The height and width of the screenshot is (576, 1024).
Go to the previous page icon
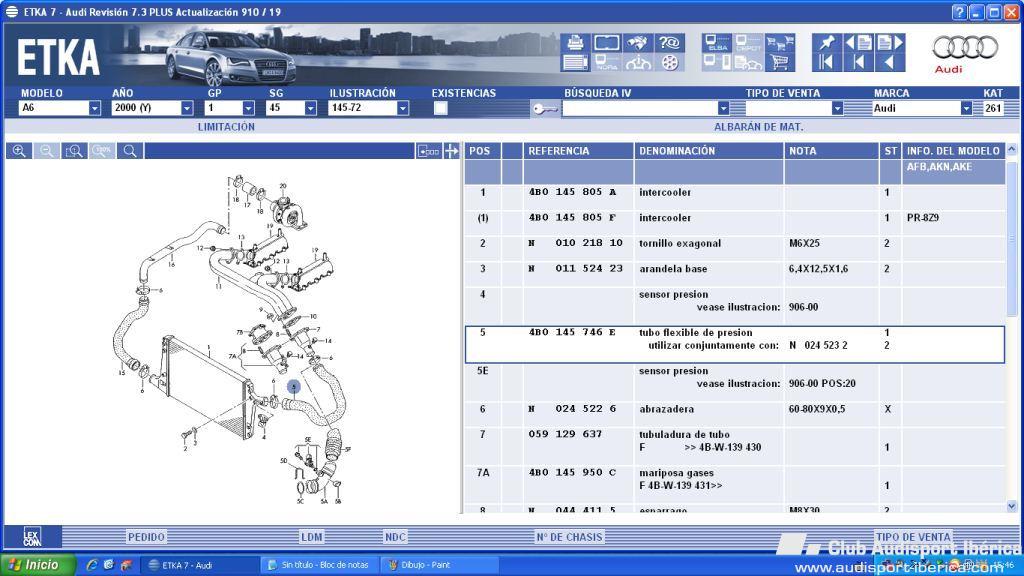click(858, 42)
